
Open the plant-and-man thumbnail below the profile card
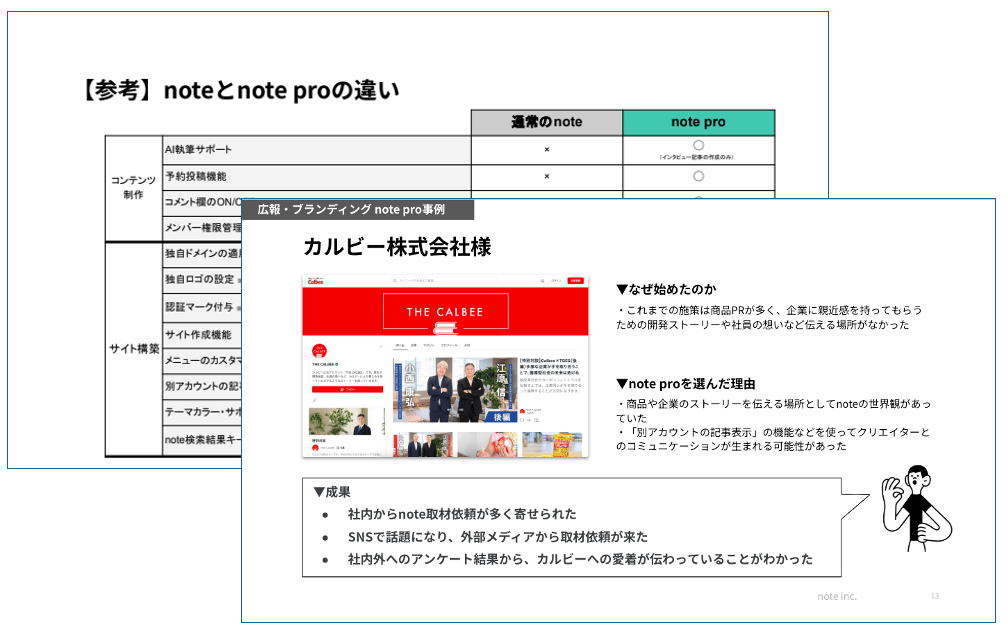pos(347,421)
